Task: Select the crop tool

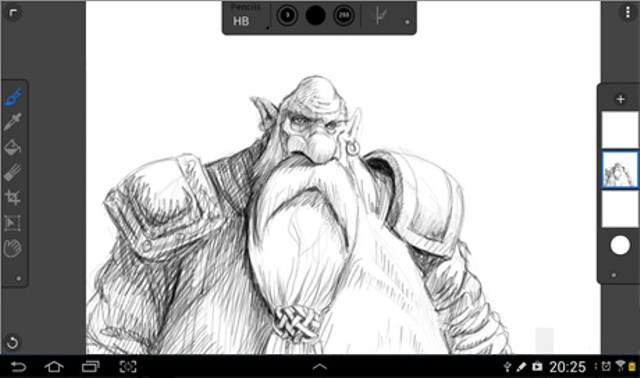Action: 13,198
